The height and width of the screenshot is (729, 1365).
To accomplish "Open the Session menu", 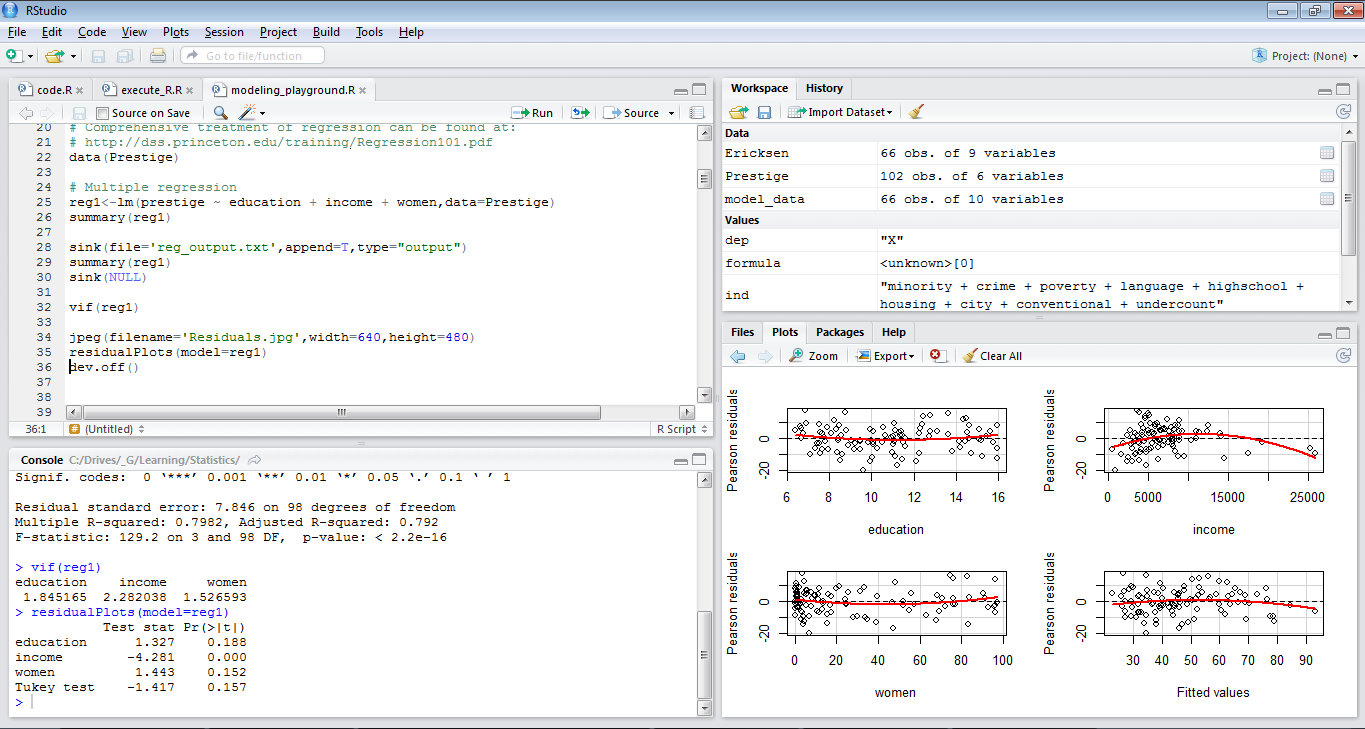I will tap(224, 32).
